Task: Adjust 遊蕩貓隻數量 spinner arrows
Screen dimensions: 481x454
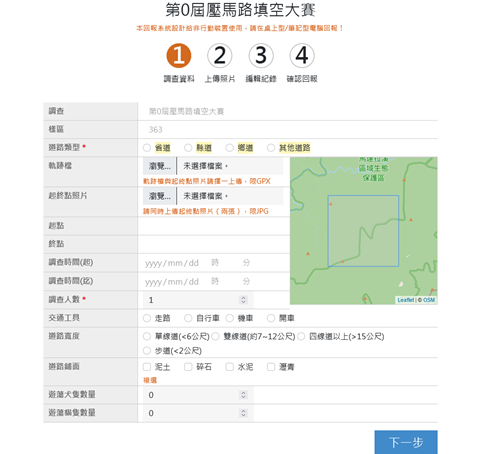Action: coord(243,413)
